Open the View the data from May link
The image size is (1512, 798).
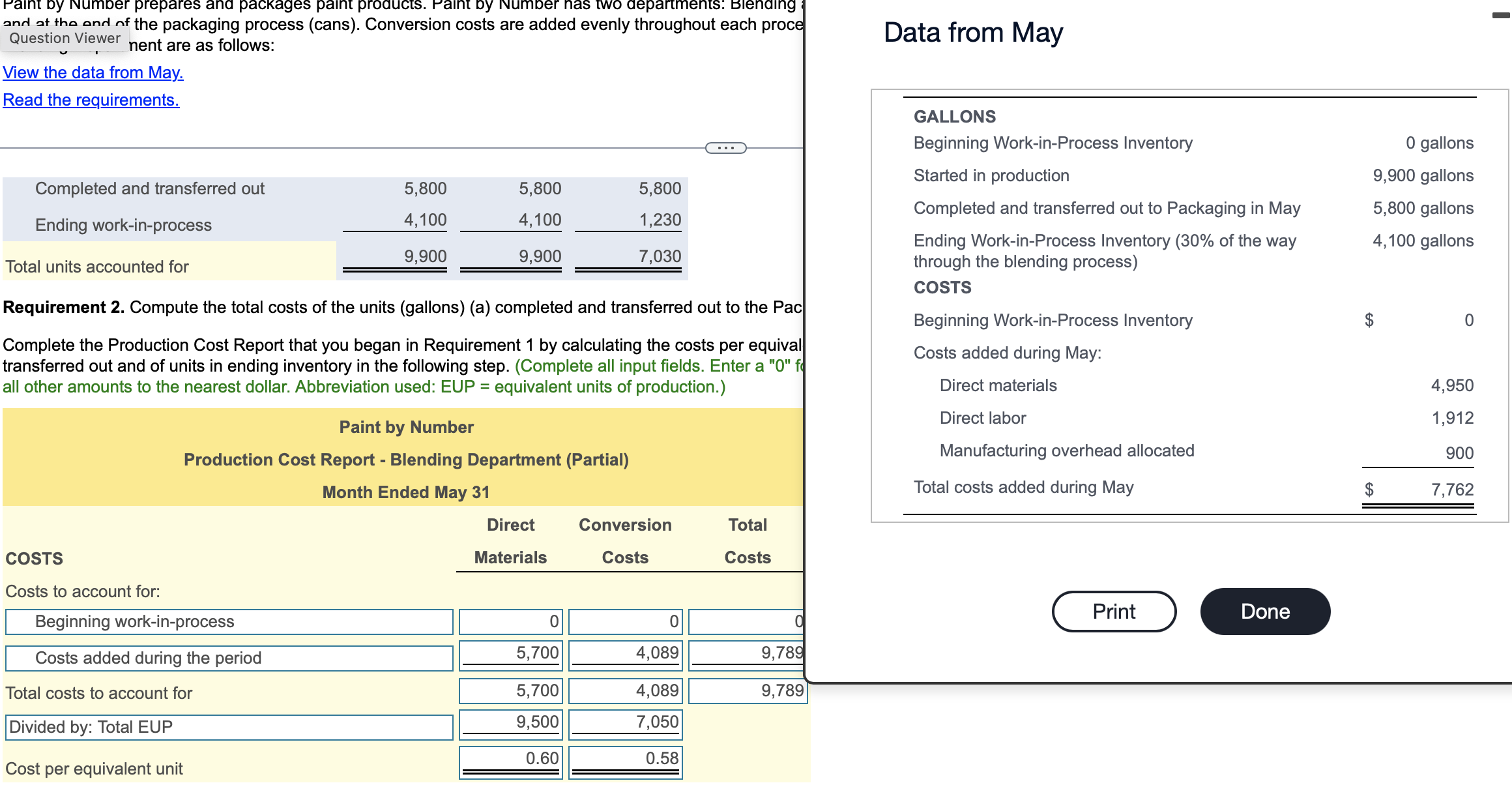93,72
